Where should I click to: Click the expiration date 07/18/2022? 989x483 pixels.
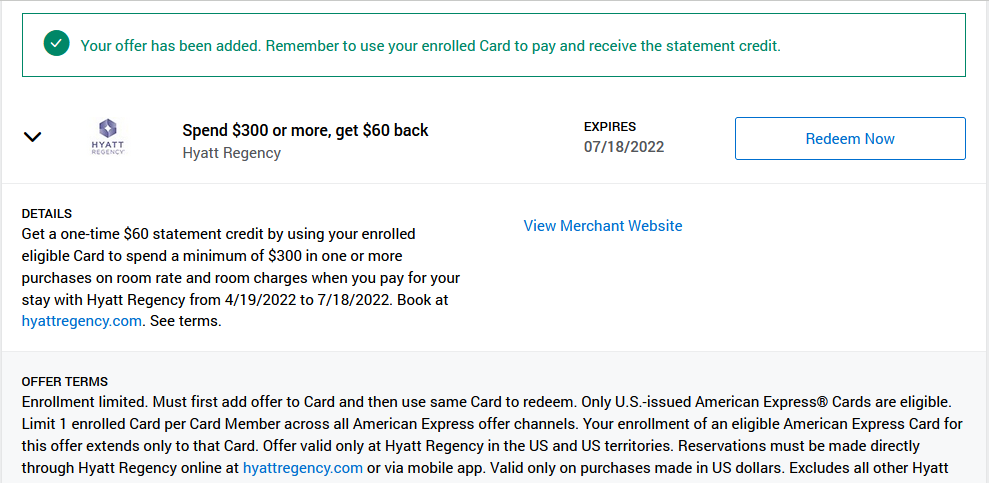[x=624, y=147]
